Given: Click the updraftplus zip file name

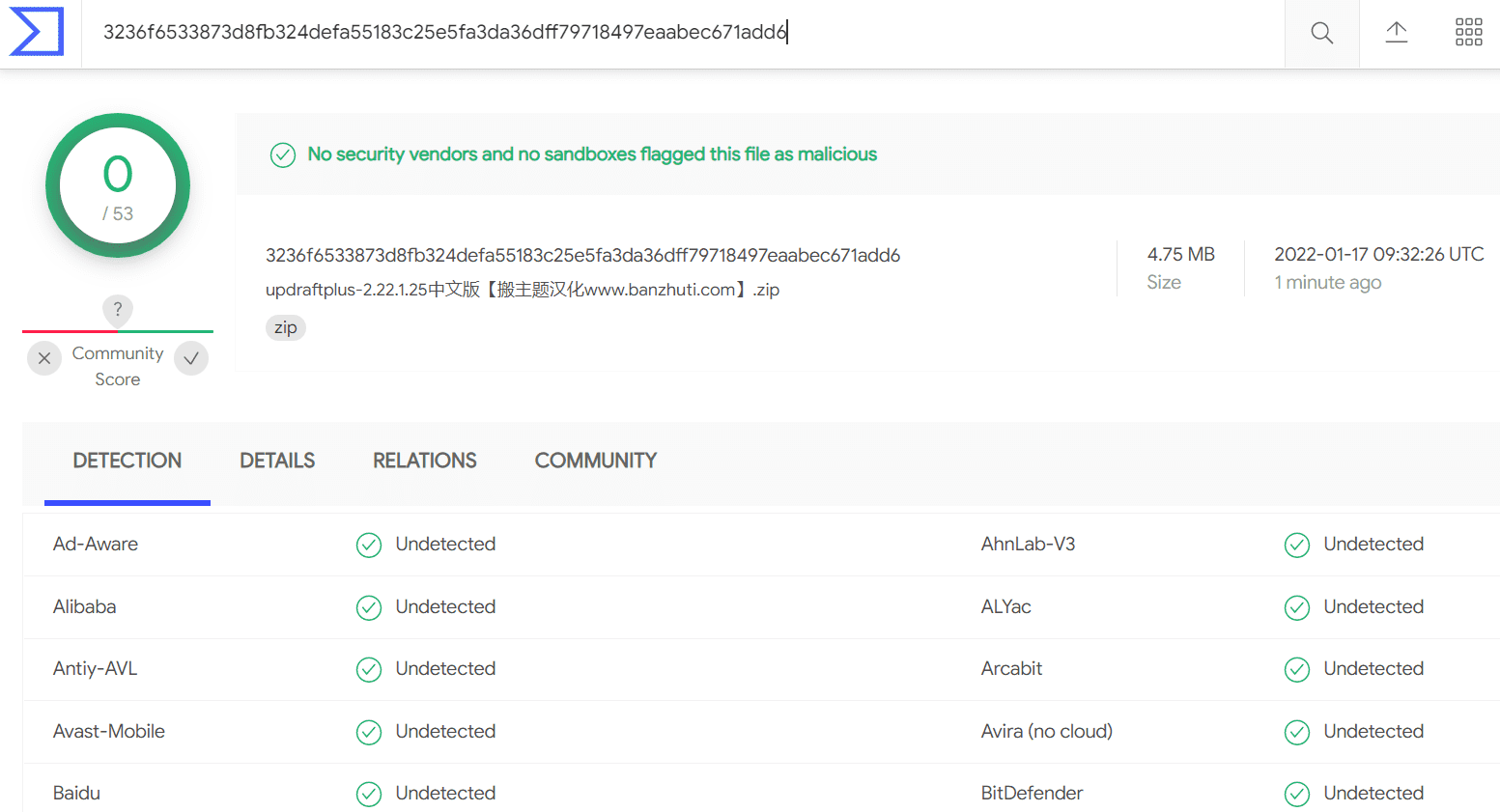Looking at the screenshot, I should coord(523,290).
